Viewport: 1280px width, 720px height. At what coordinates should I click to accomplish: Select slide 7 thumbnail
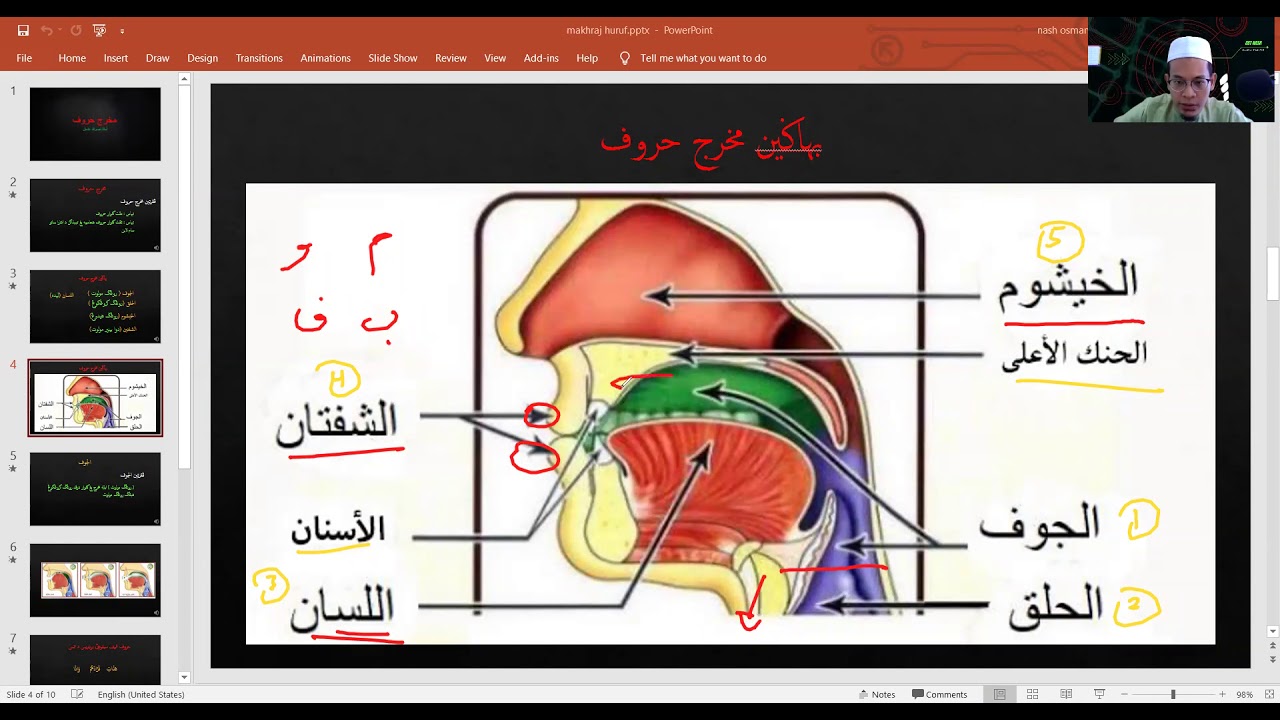click(x=95, y=660)
